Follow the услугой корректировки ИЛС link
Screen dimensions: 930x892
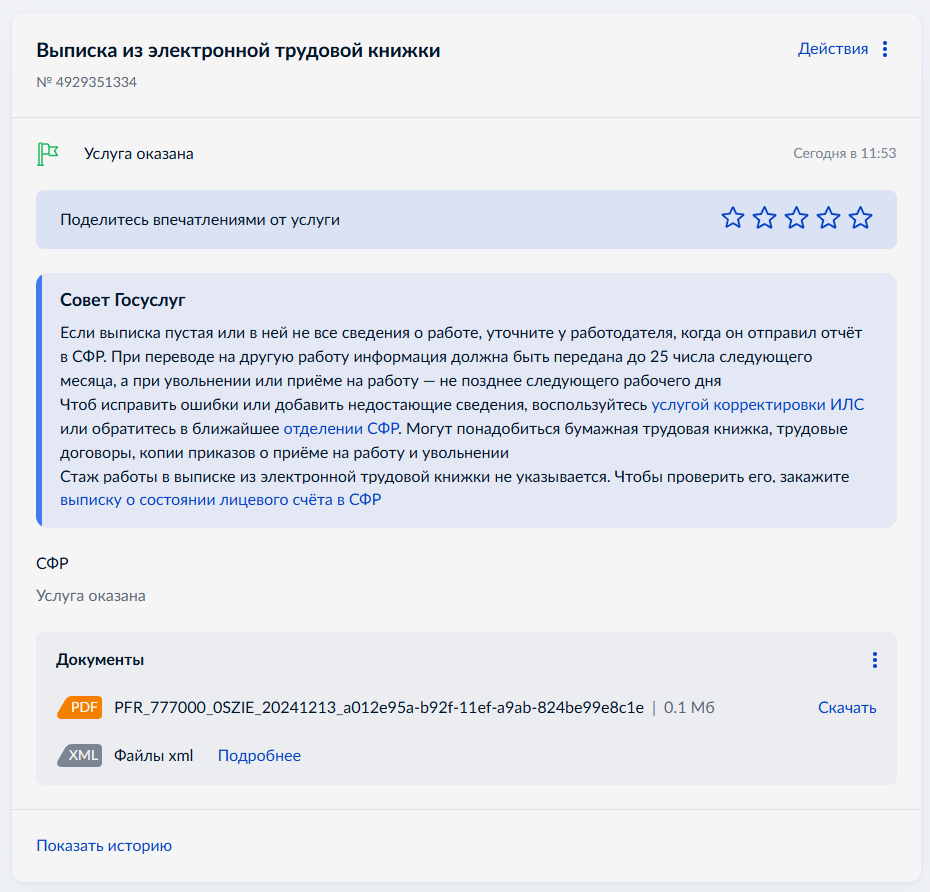point(757,404)
